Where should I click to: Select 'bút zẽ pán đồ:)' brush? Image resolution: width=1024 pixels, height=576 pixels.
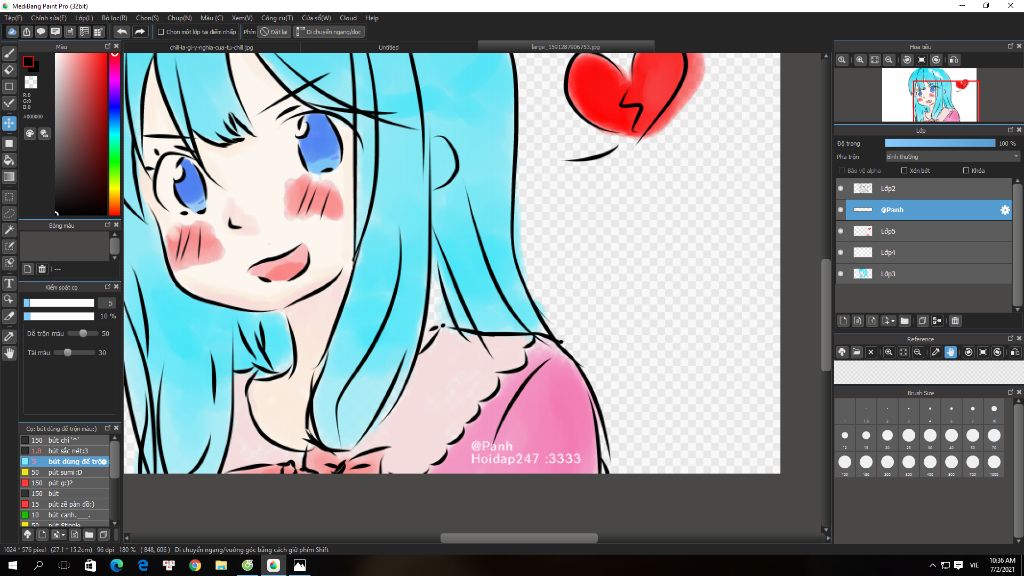[x=65, y=504]
